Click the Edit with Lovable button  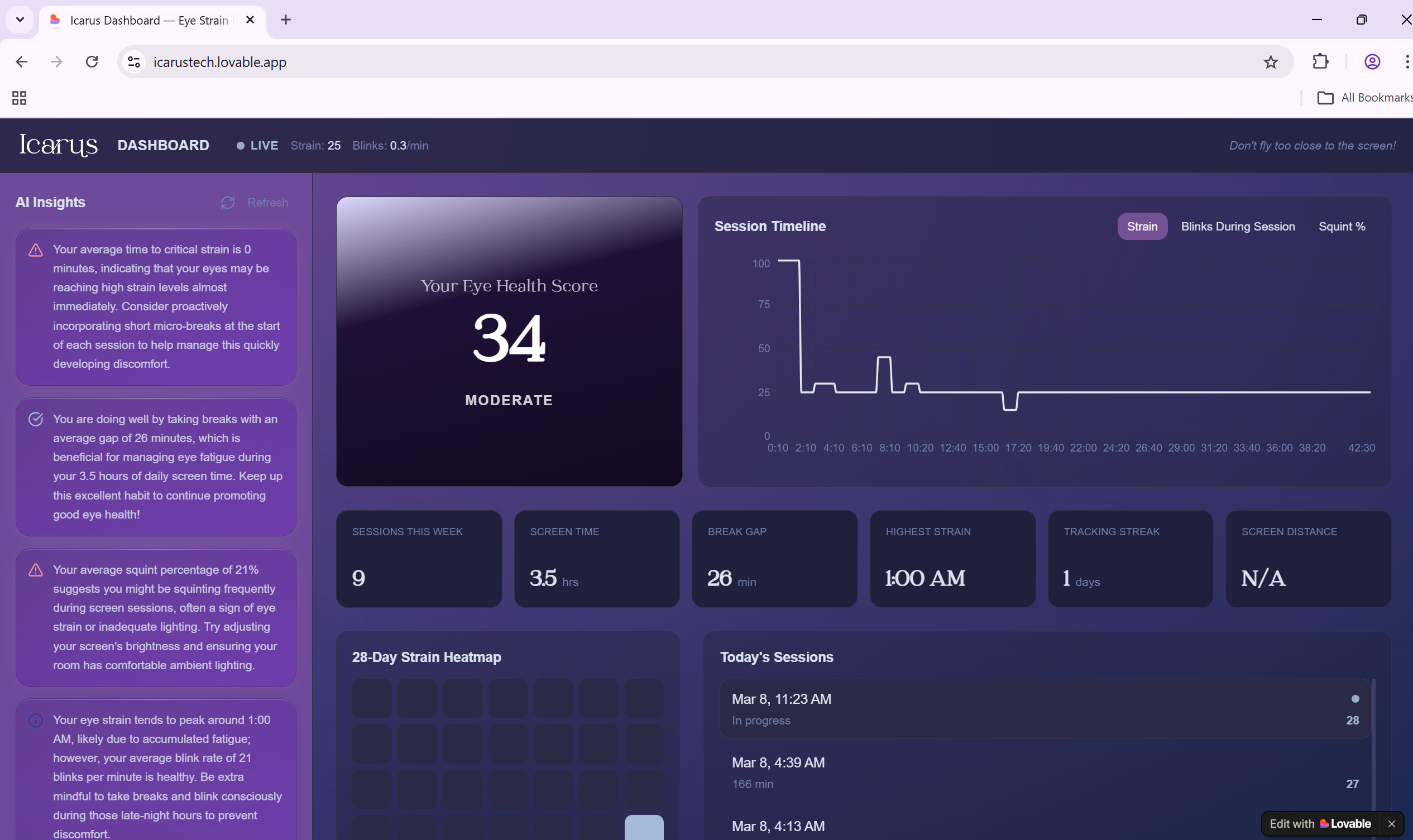(1320, 824)
